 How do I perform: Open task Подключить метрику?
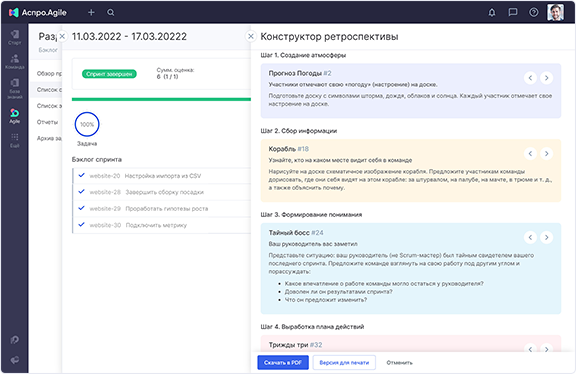point(156,225)
